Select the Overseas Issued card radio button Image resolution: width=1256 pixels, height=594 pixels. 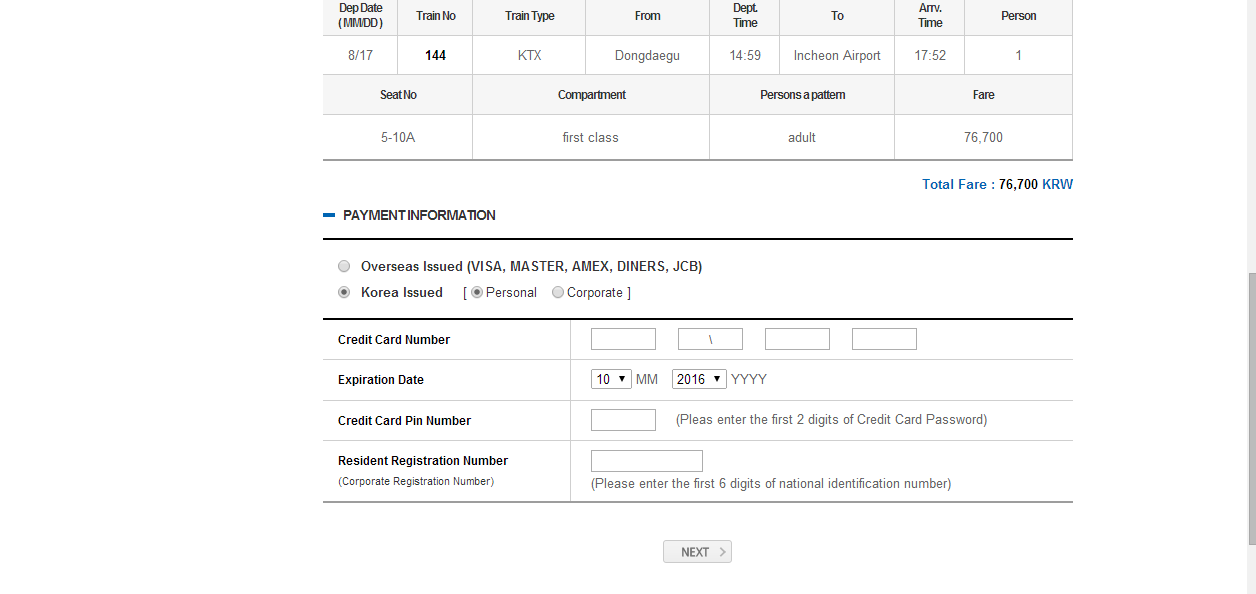(344, 267)
